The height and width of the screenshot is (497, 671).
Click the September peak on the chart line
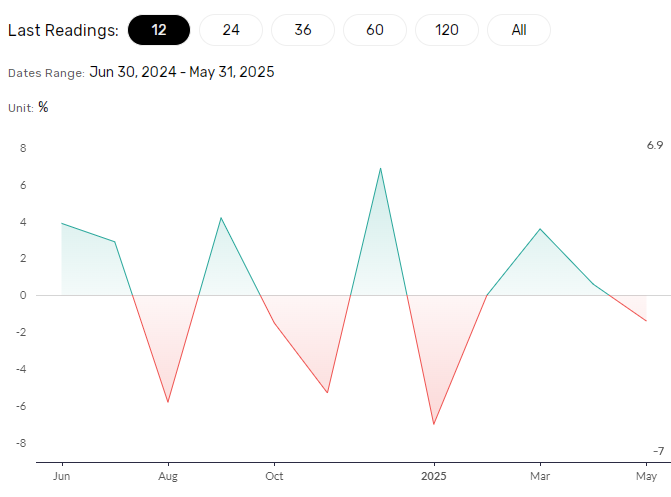point(221,218)
